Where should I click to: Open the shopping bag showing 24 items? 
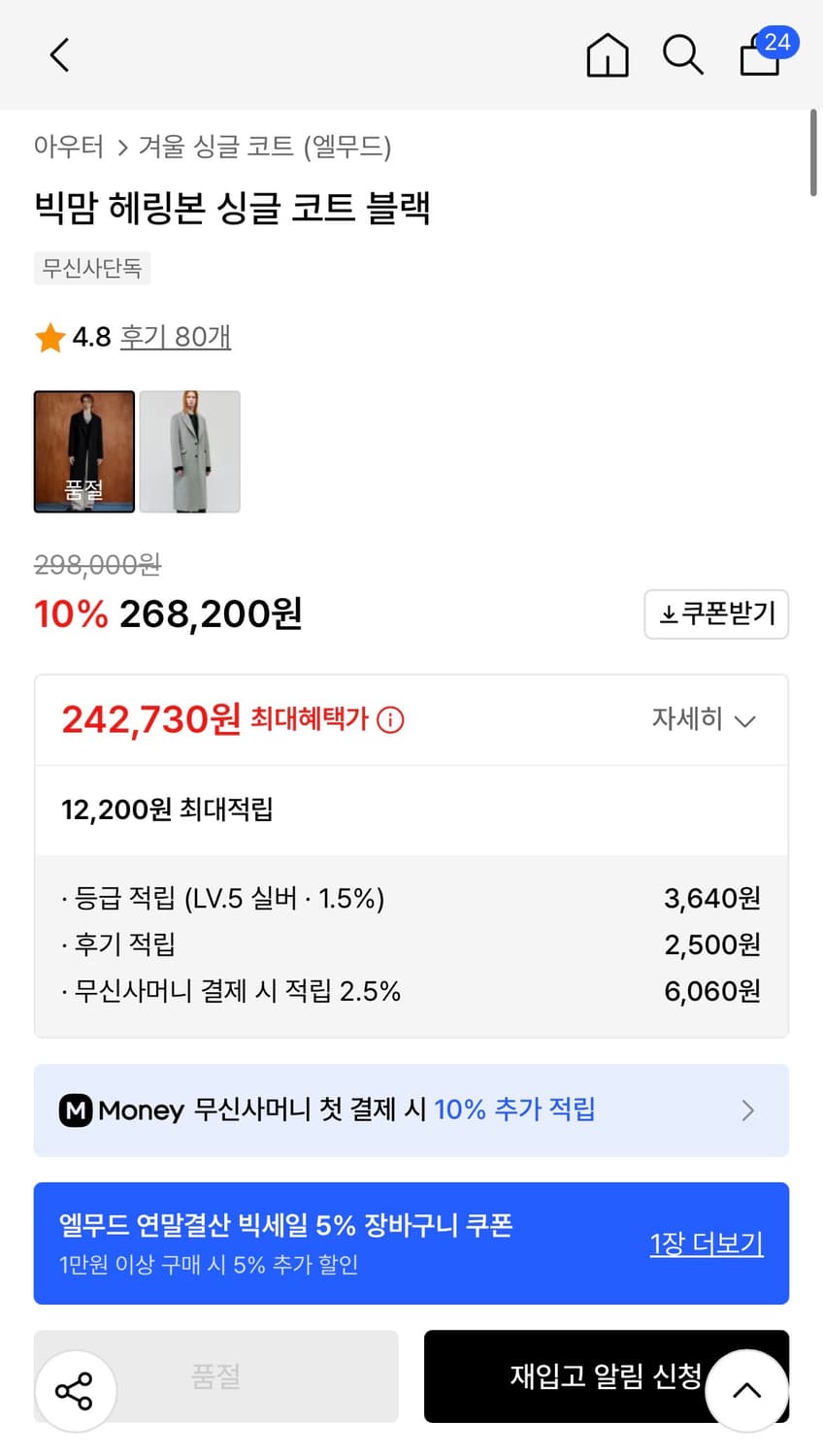[761, 58]
